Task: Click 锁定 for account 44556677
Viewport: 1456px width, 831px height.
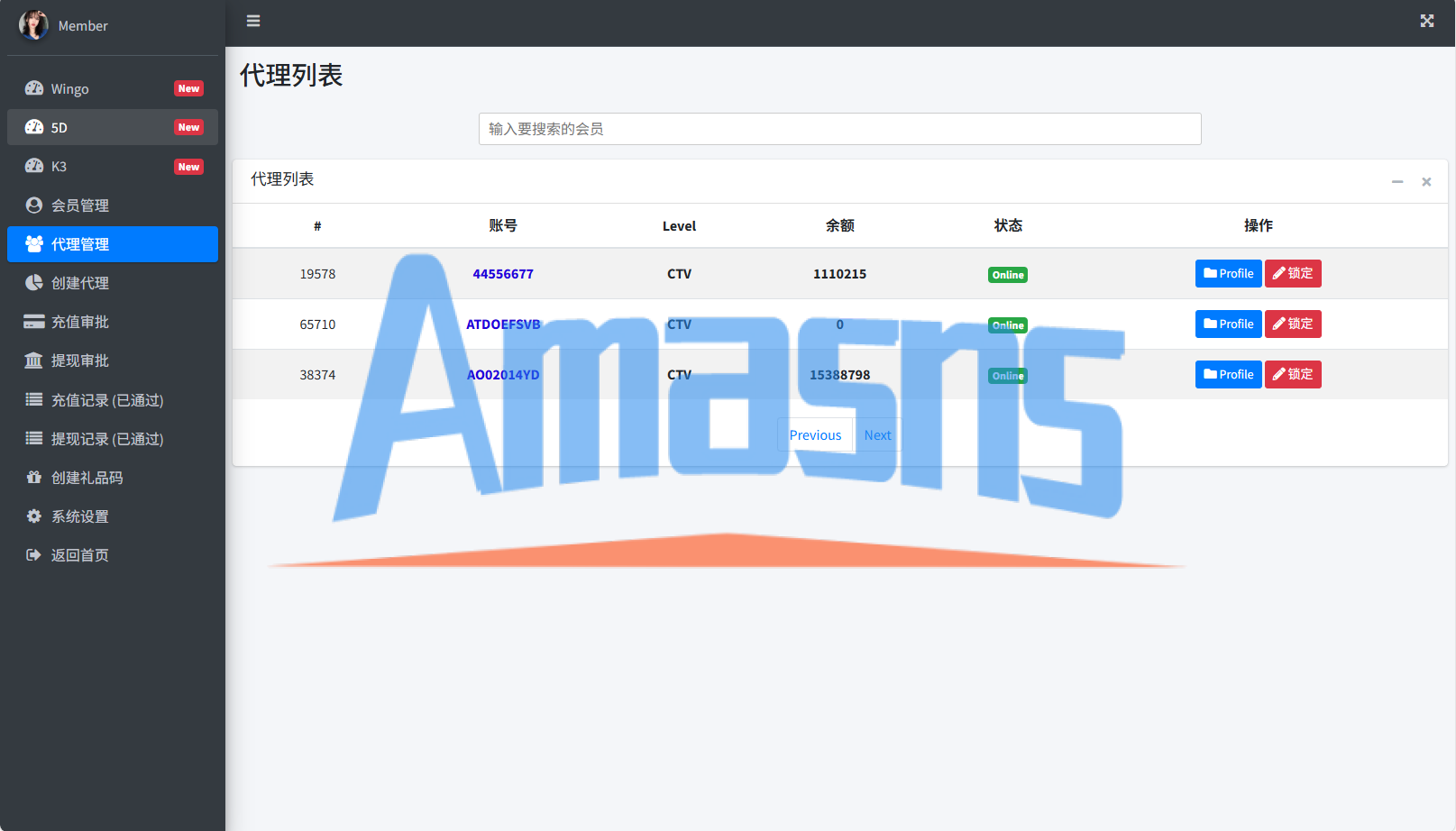Action: 1293,273
